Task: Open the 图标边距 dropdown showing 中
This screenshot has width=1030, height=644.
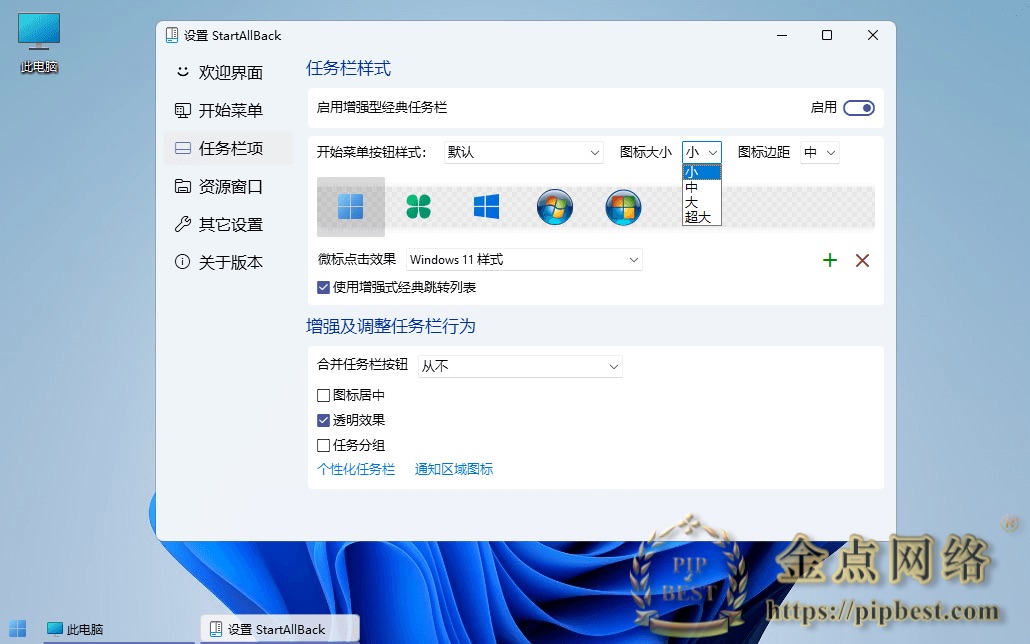Action: coord(820,152)
